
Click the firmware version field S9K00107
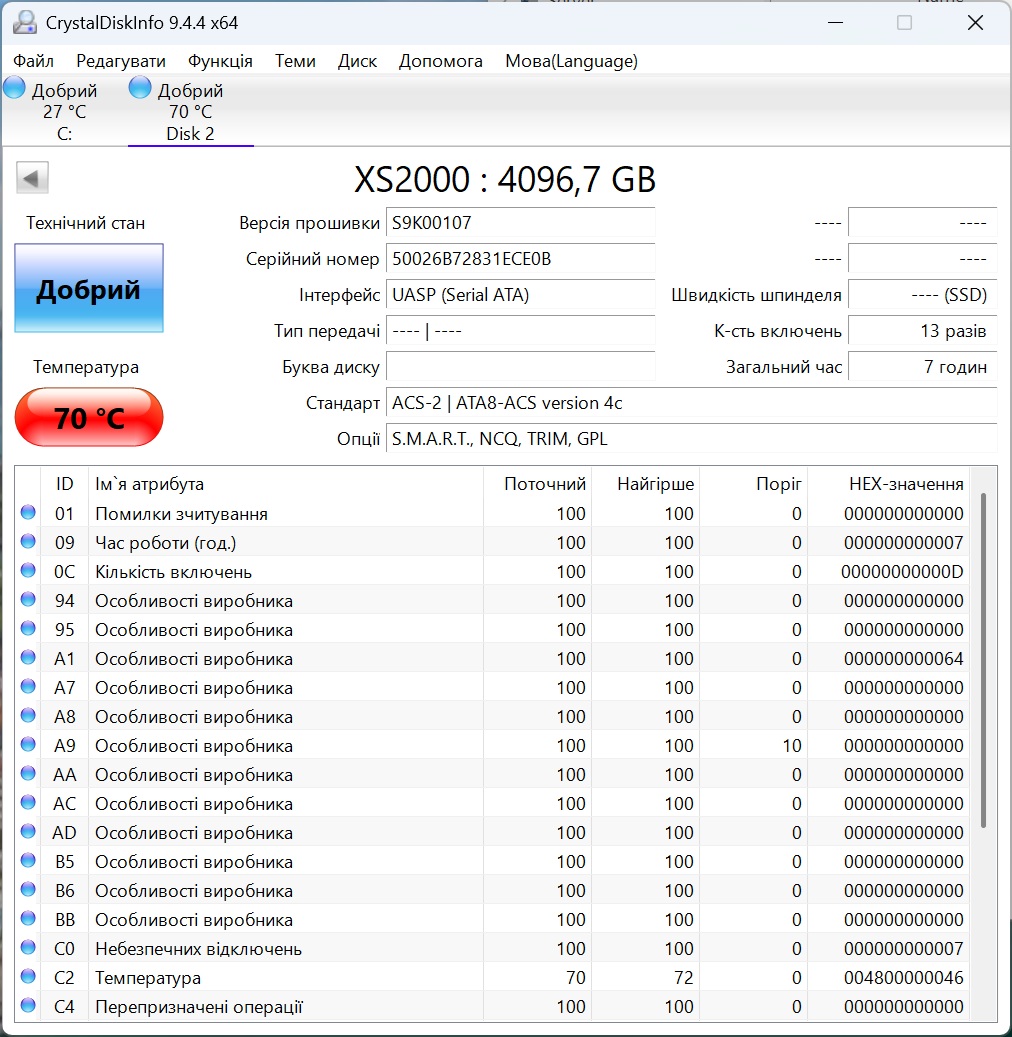pos(521,223)
